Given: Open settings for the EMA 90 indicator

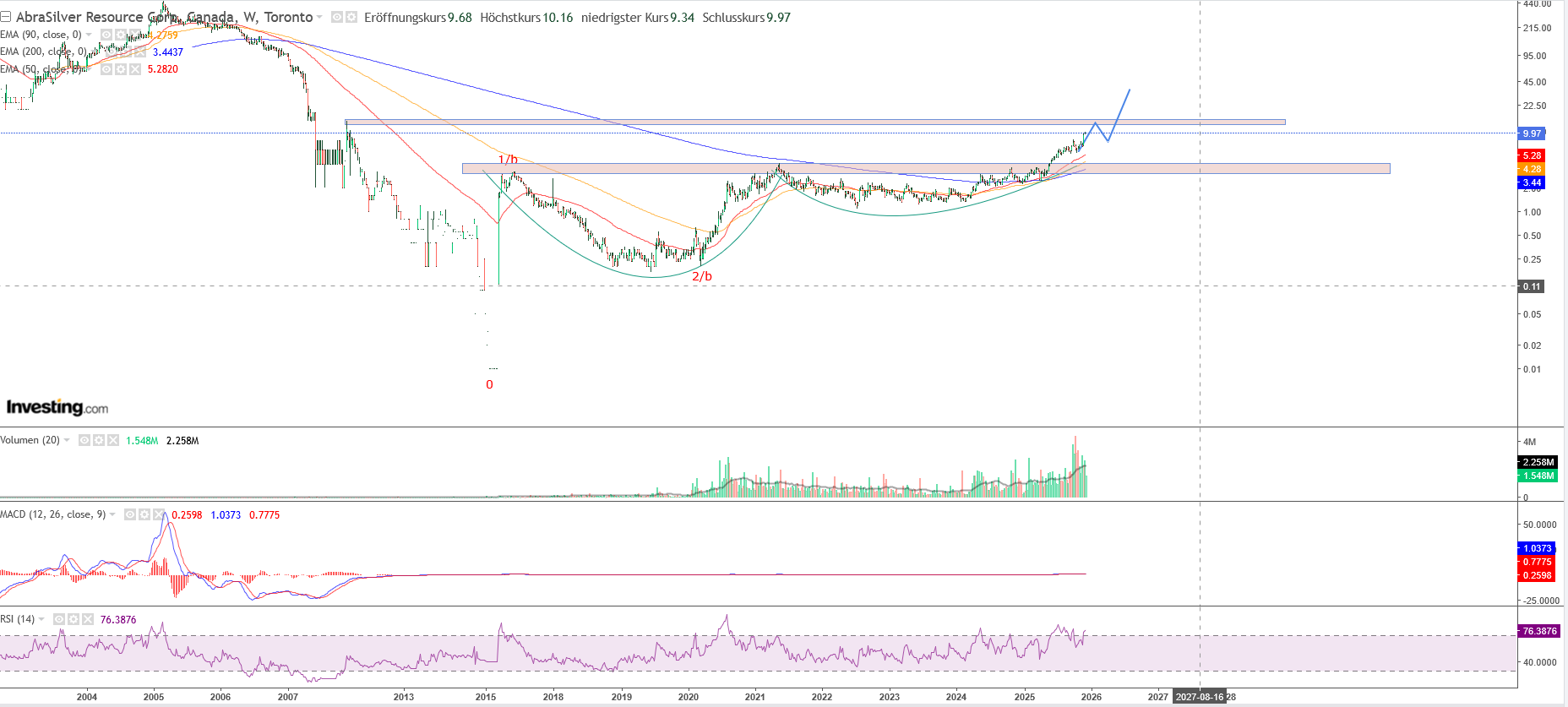Looking at the screenshot, I should pyautogui.click(x=121, y=35).
